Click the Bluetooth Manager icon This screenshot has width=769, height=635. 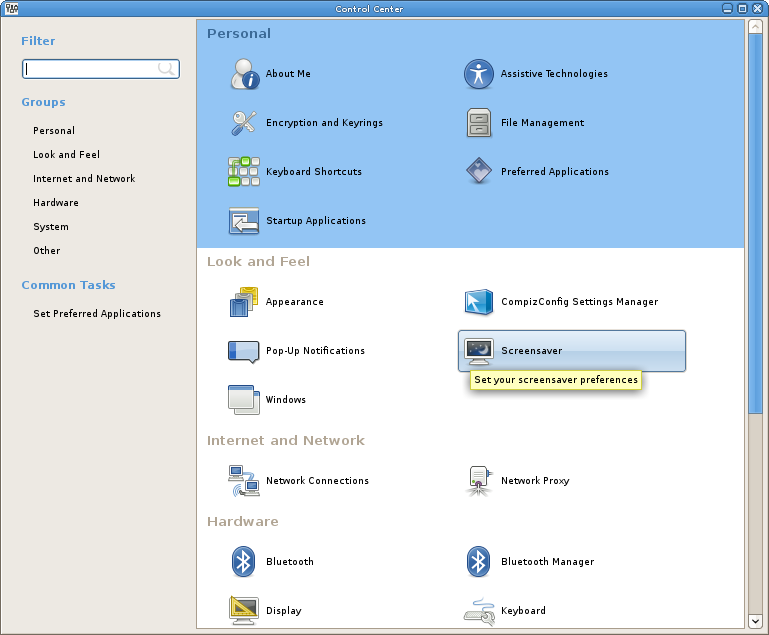coord(479,562)
